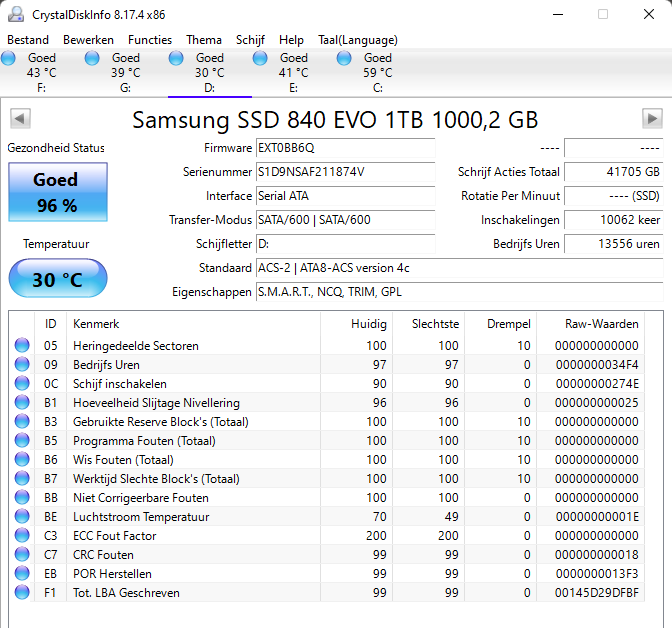Viewport: 672px width, 628px height.
Task: Click status orb for Wis Fouten
Action: click(x=22, y=460)
